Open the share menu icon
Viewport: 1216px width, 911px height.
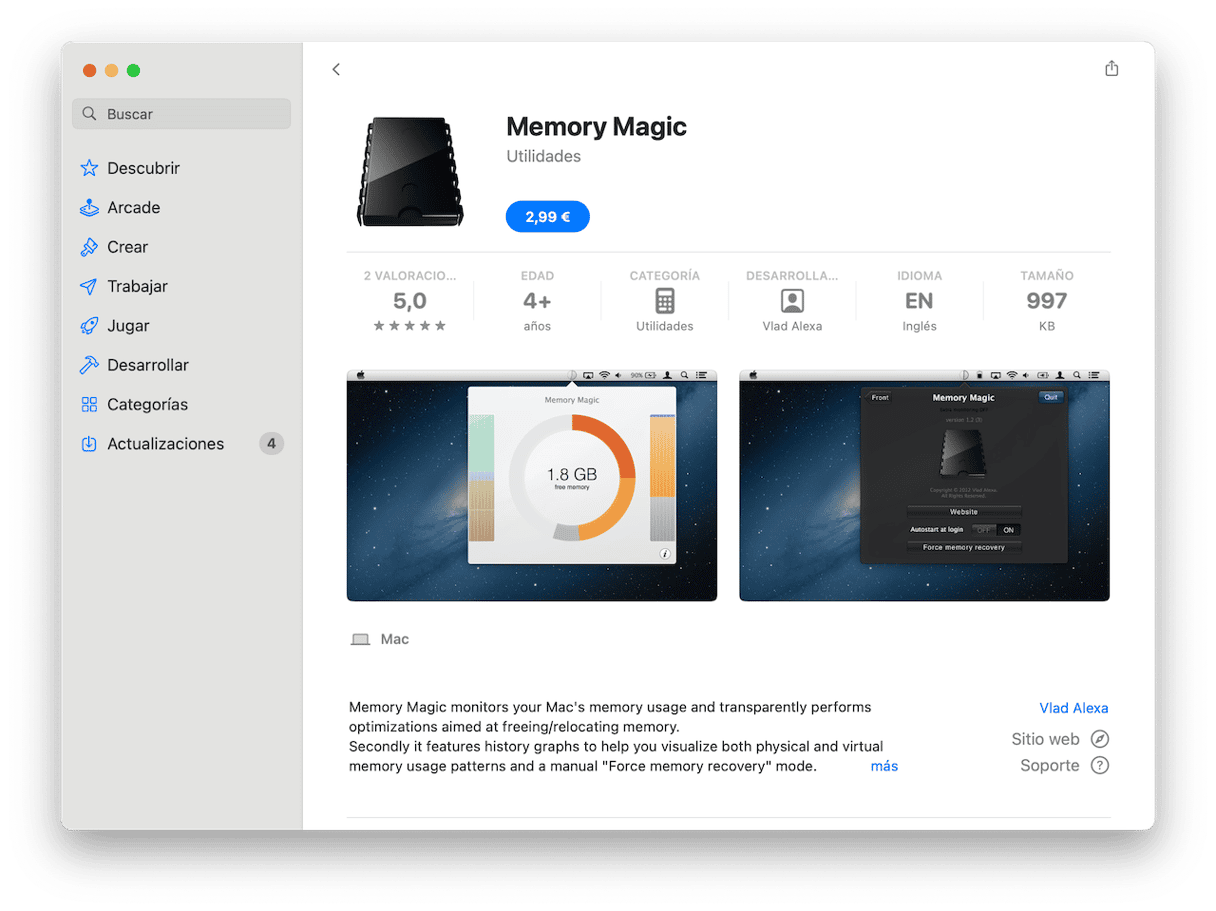click(1111, 68)
